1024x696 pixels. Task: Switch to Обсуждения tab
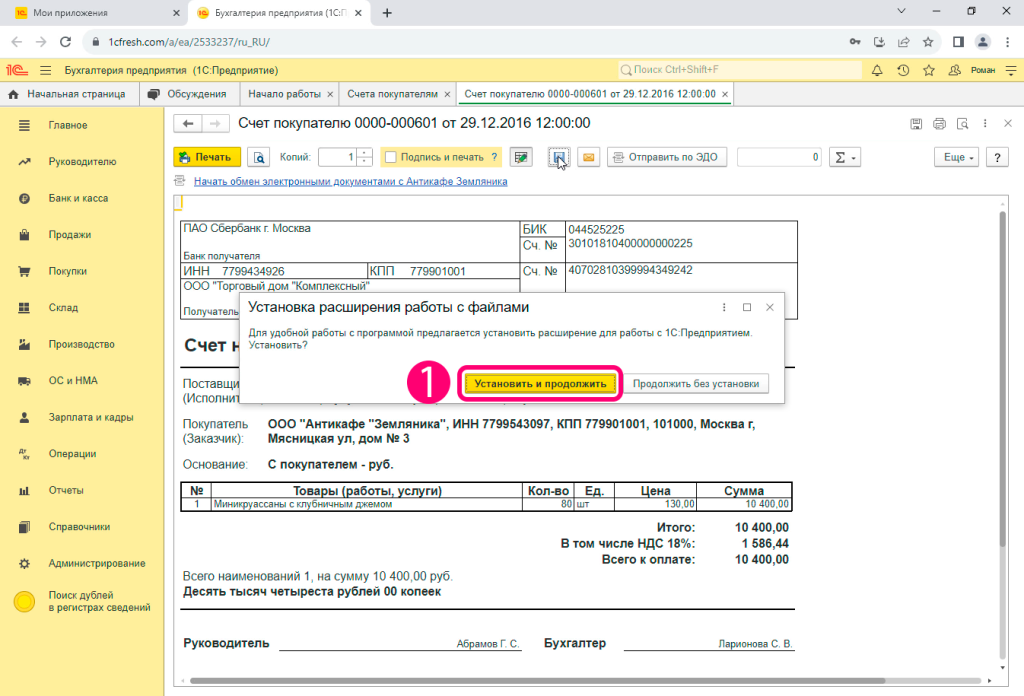189,95
